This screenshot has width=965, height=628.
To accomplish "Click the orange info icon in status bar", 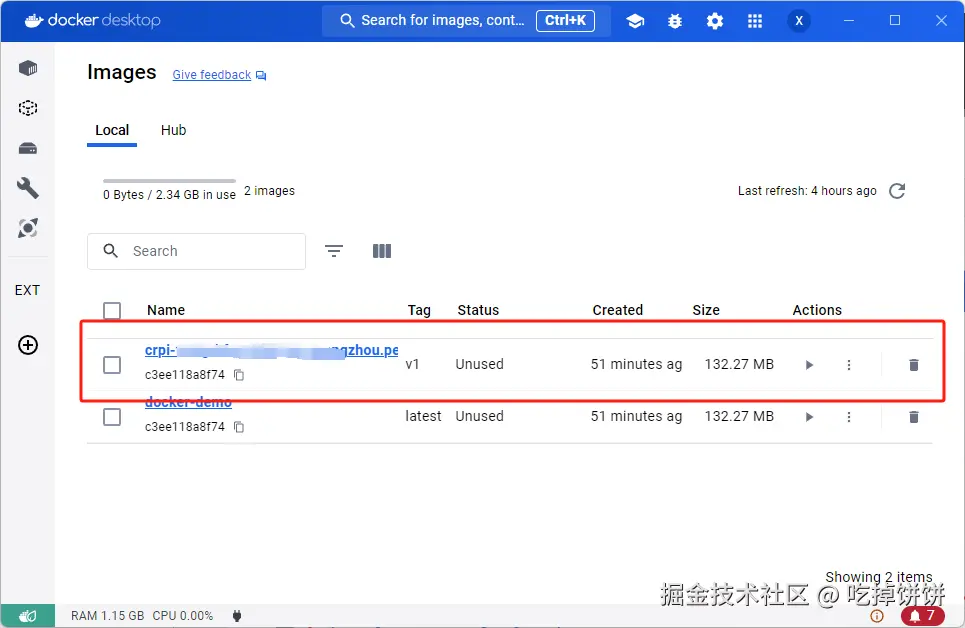I will tap(877, 616).
